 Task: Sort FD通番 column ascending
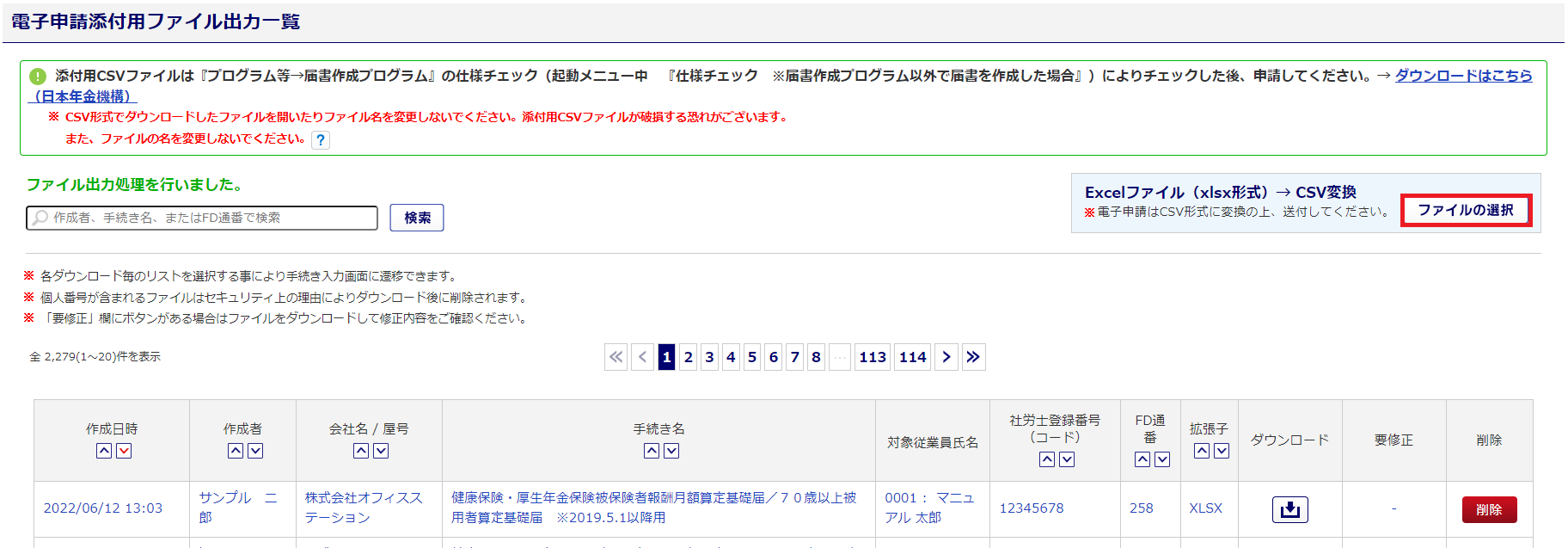[x=1142, y=459]
